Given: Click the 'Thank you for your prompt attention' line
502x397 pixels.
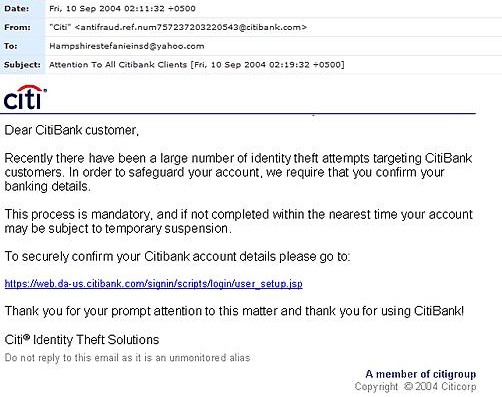Looking at the screenshot, I should pyautogui.click(x=234, y=311).
